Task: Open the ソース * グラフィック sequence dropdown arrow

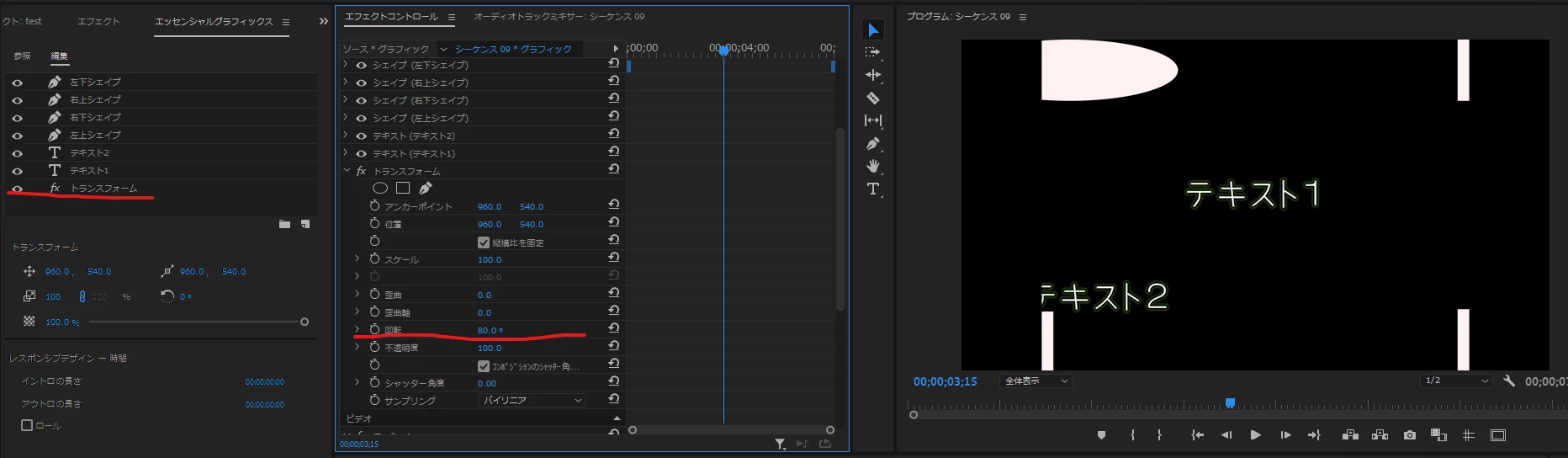Action: tap(443, 49)
